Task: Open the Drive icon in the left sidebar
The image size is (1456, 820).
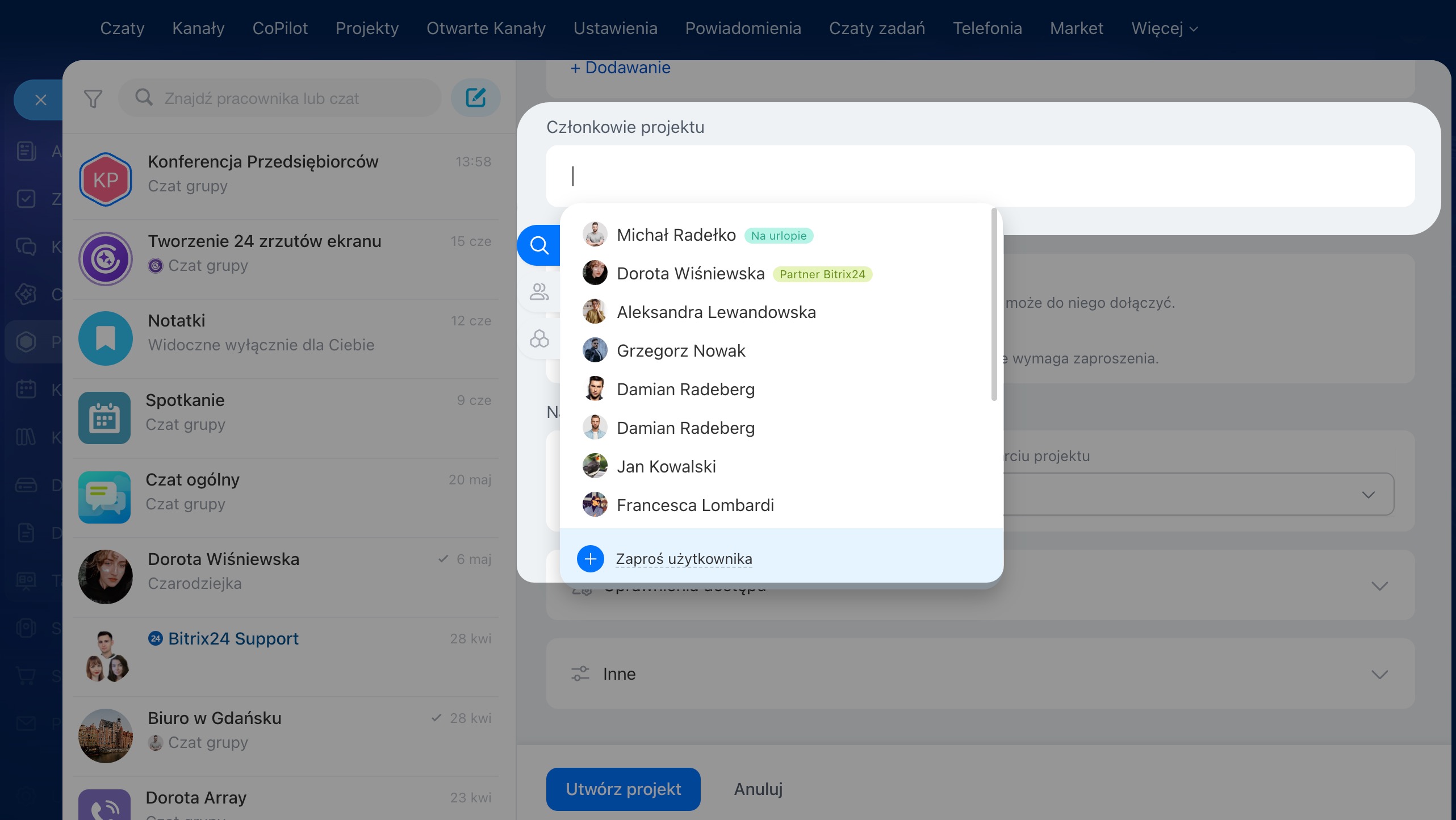Action: coord(26,485)
